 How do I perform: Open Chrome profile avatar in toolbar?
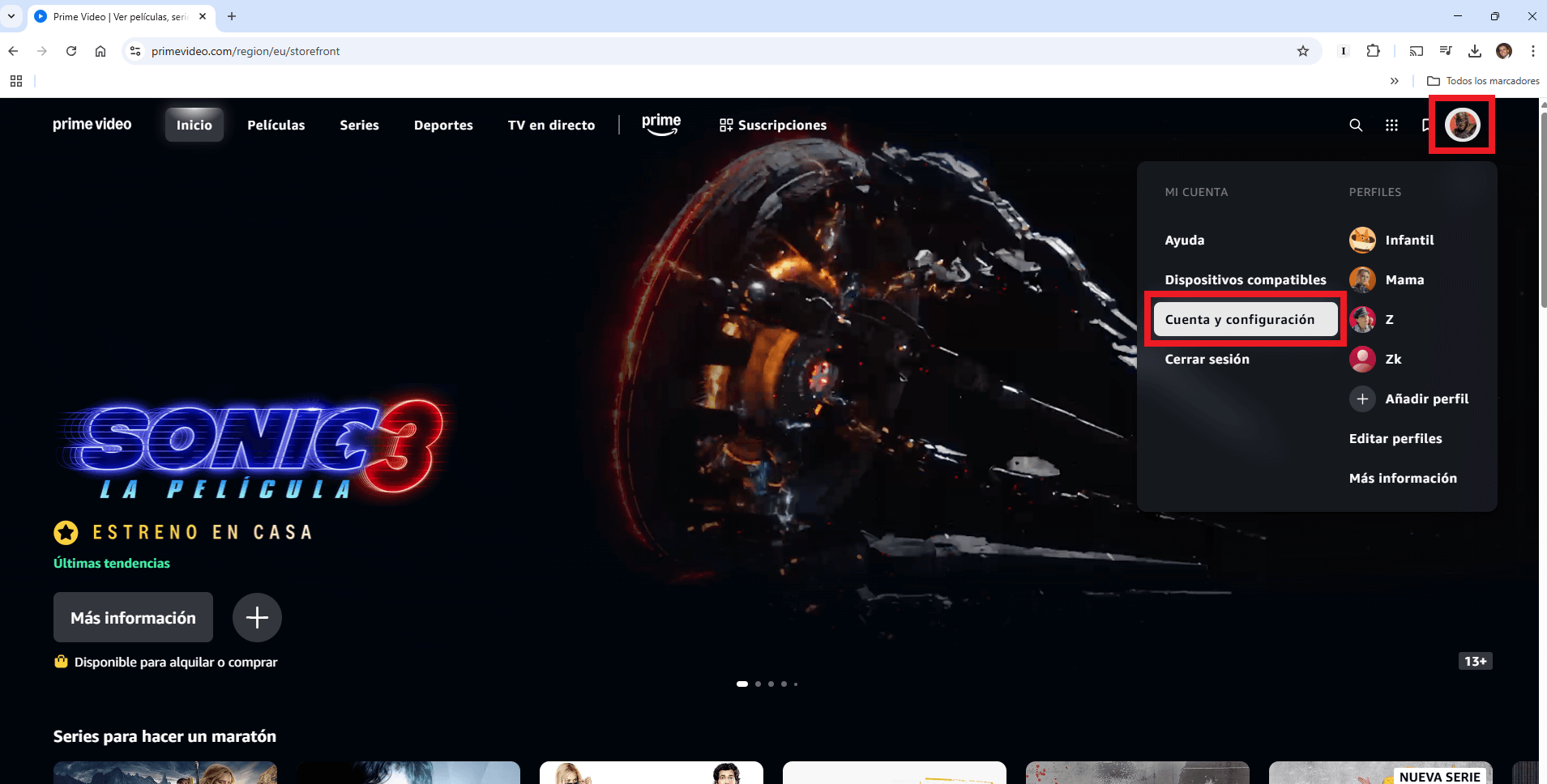[1504, 51]
